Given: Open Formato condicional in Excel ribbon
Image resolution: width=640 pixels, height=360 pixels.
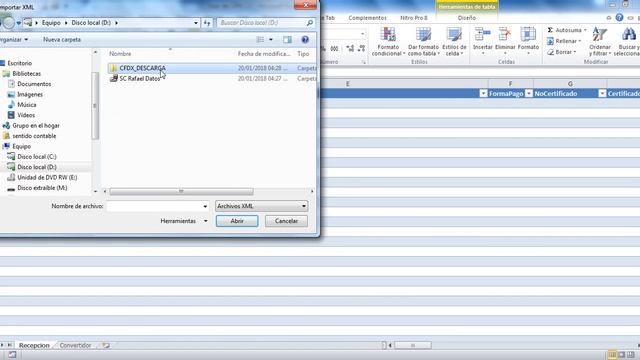Looking at the screenshot, I should (x=388, y=42).
